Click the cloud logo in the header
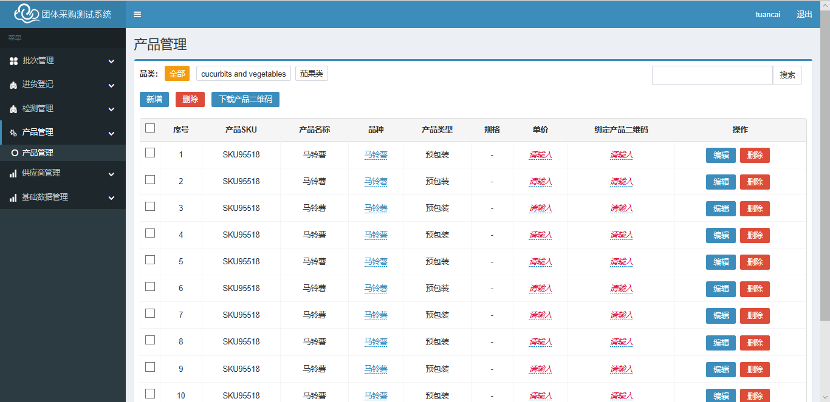Viewport: 830px width, 402px height. (x=26, y=14)
